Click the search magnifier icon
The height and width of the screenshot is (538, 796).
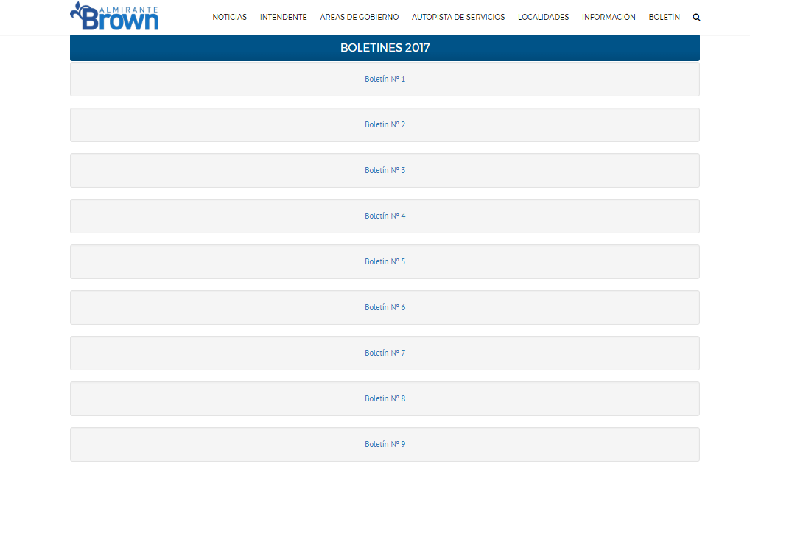pyautogui.click(x=696, y=17)
